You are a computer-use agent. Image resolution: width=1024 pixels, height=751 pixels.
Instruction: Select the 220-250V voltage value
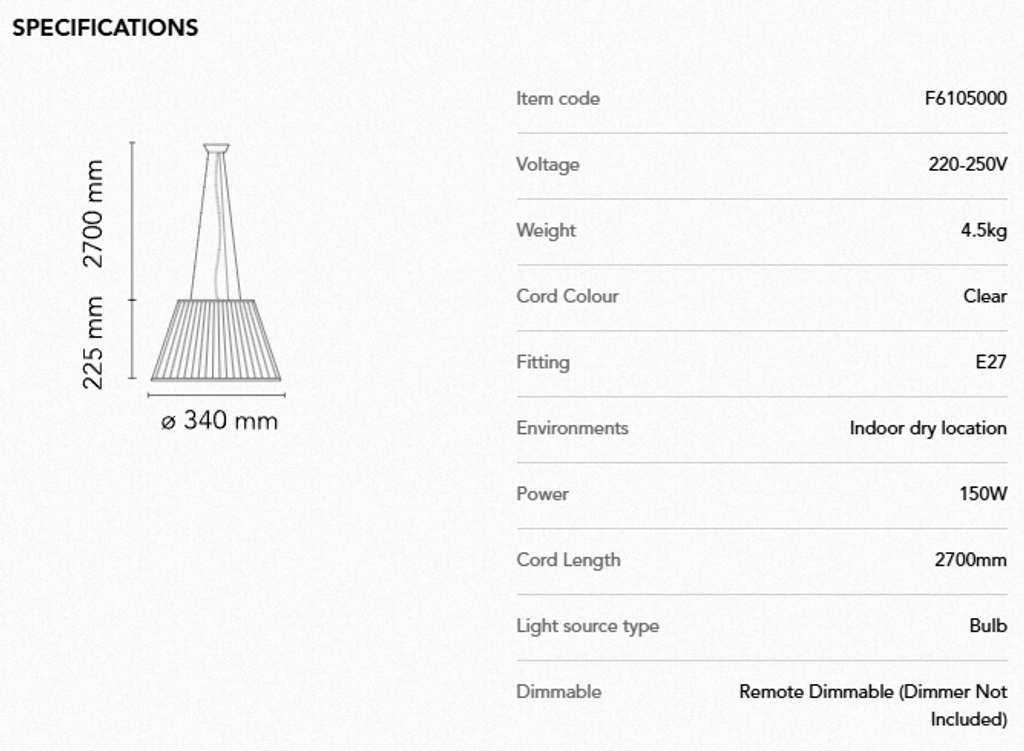pyautogui.click(x=967, y=164)
